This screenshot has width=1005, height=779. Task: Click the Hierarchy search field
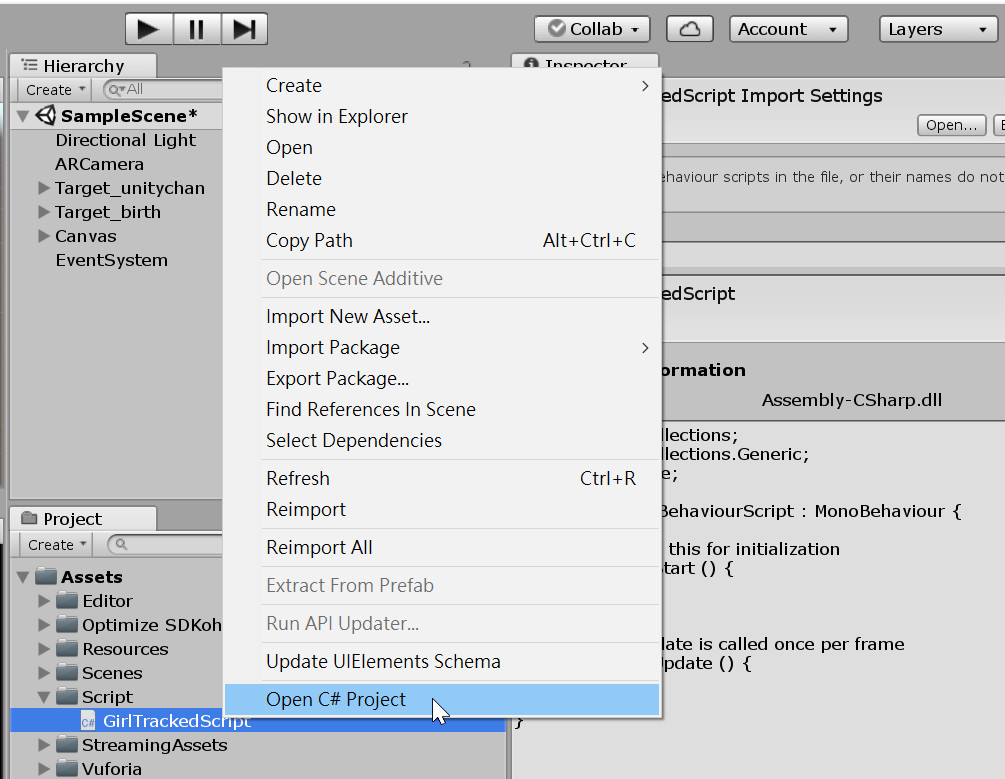[x=163, y=90]
